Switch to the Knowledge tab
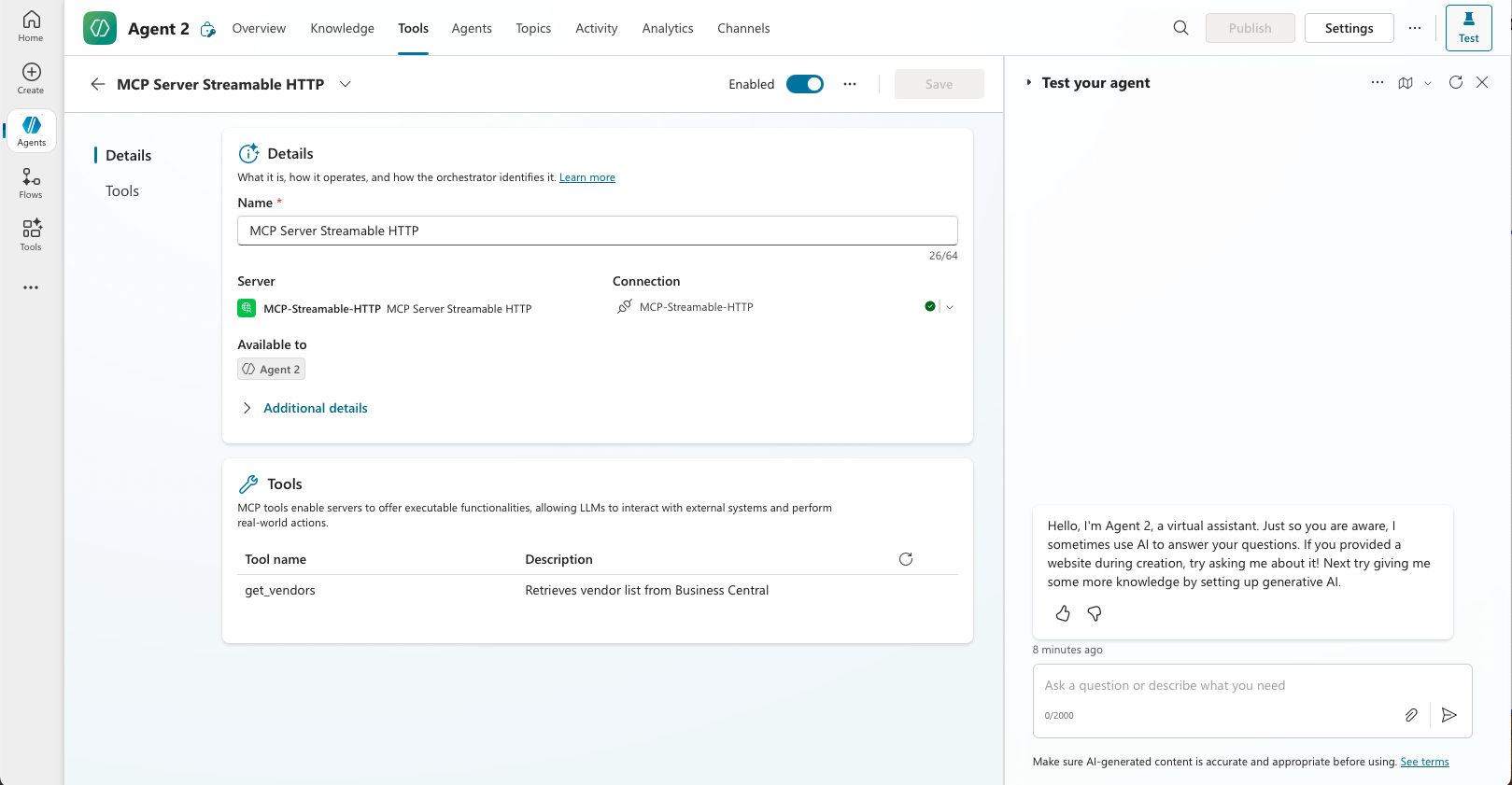The image size is (1512, 785). click(342, 28)
